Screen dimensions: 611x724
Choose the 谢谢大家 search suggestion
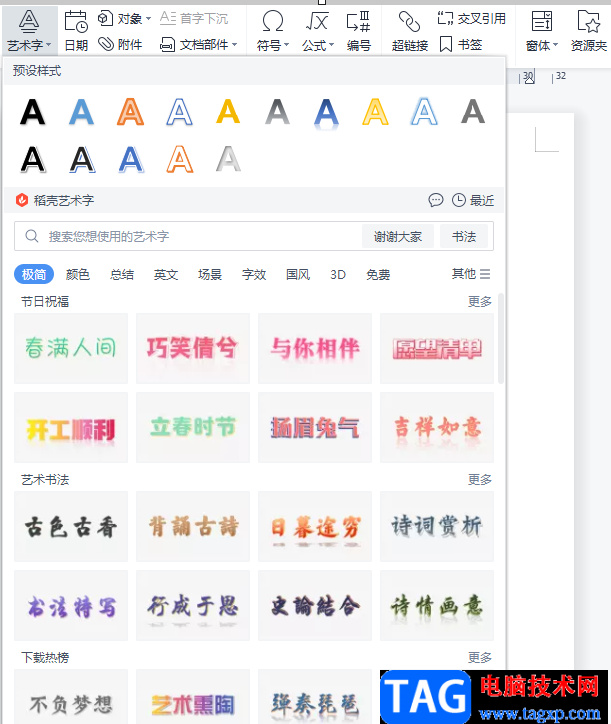(398, 236)
